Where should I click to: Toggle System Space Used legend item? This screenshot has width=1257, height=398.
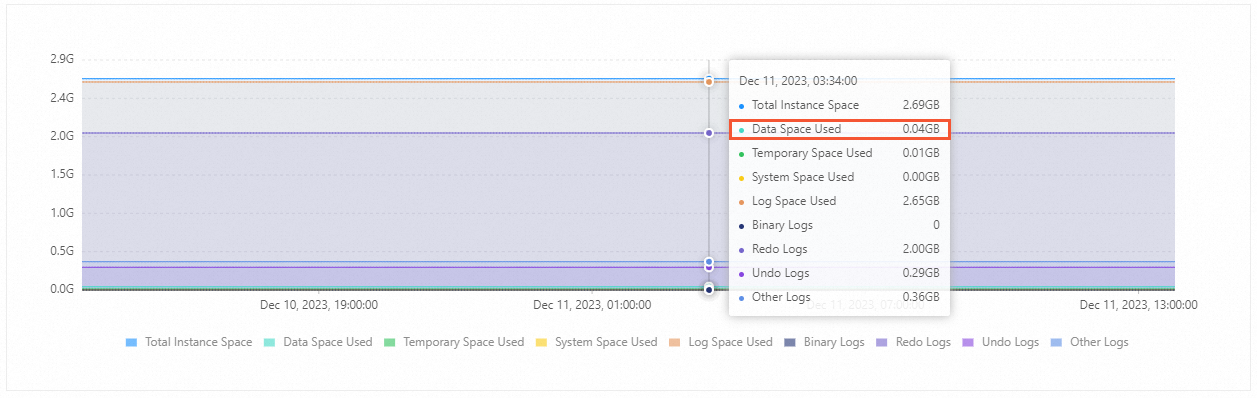pyautogui.click(x=596, y=342)
